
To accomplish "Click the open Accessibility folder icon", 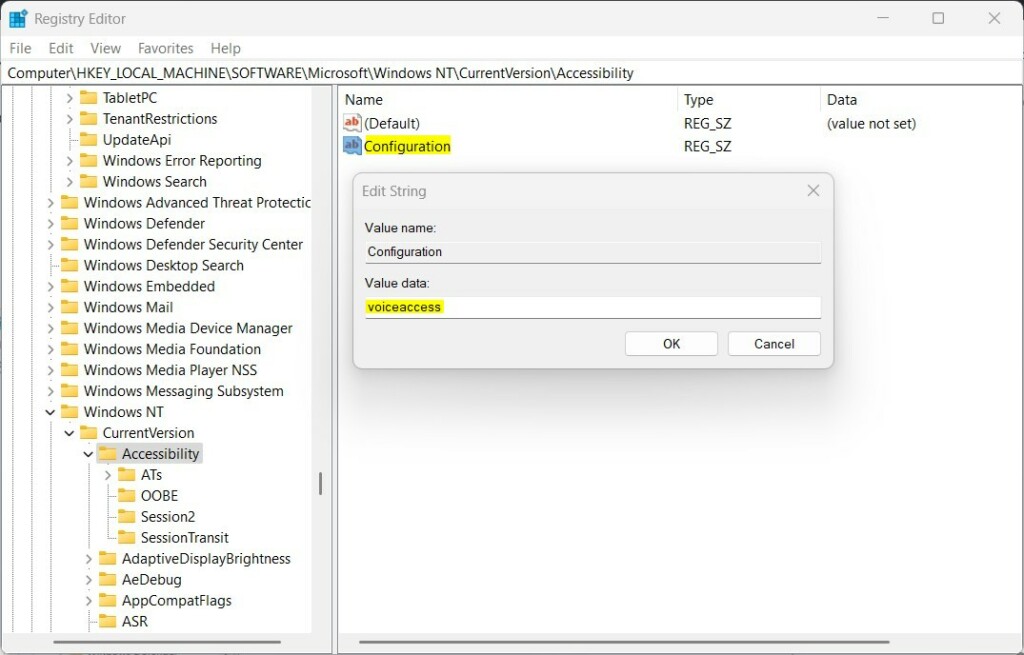I will pos(107,453).
